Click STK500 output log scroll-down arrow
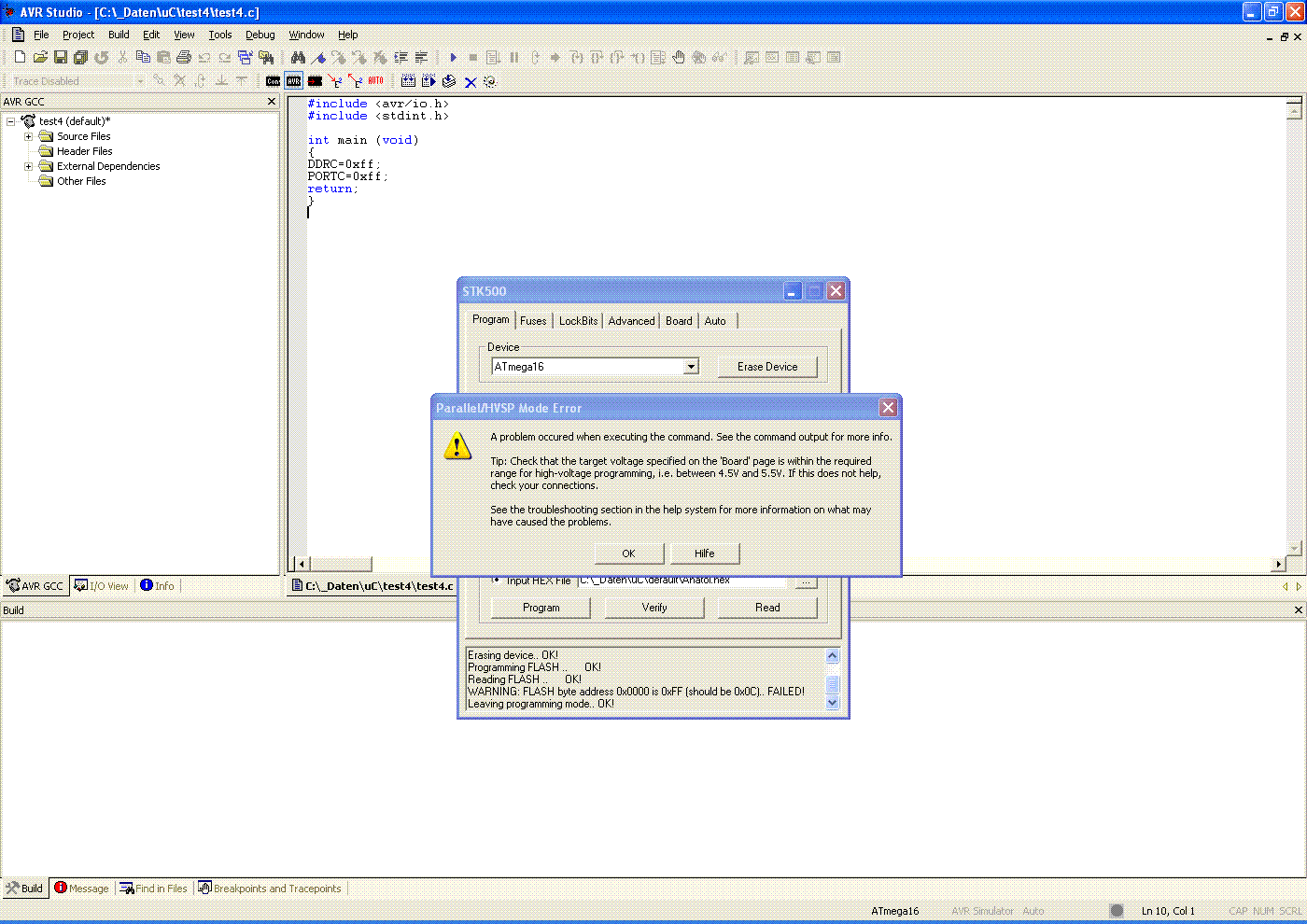 click(x=833, y=703)
